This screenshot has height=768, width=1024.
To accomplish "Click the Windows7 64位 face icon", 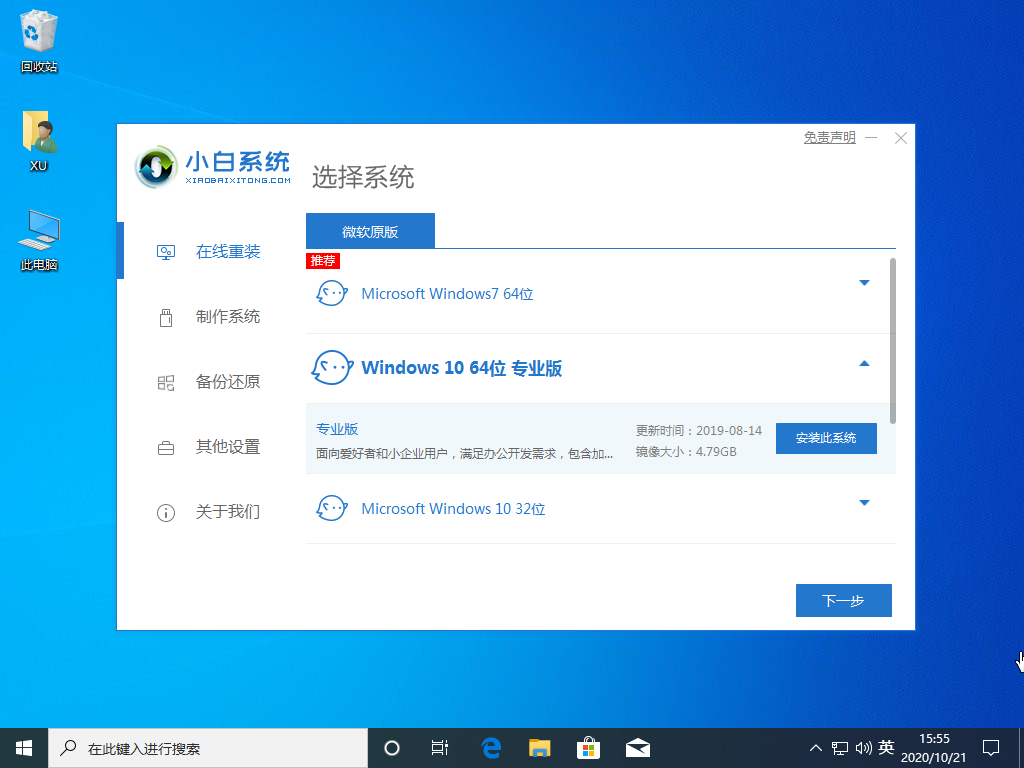I will click(x=331, y=294).
